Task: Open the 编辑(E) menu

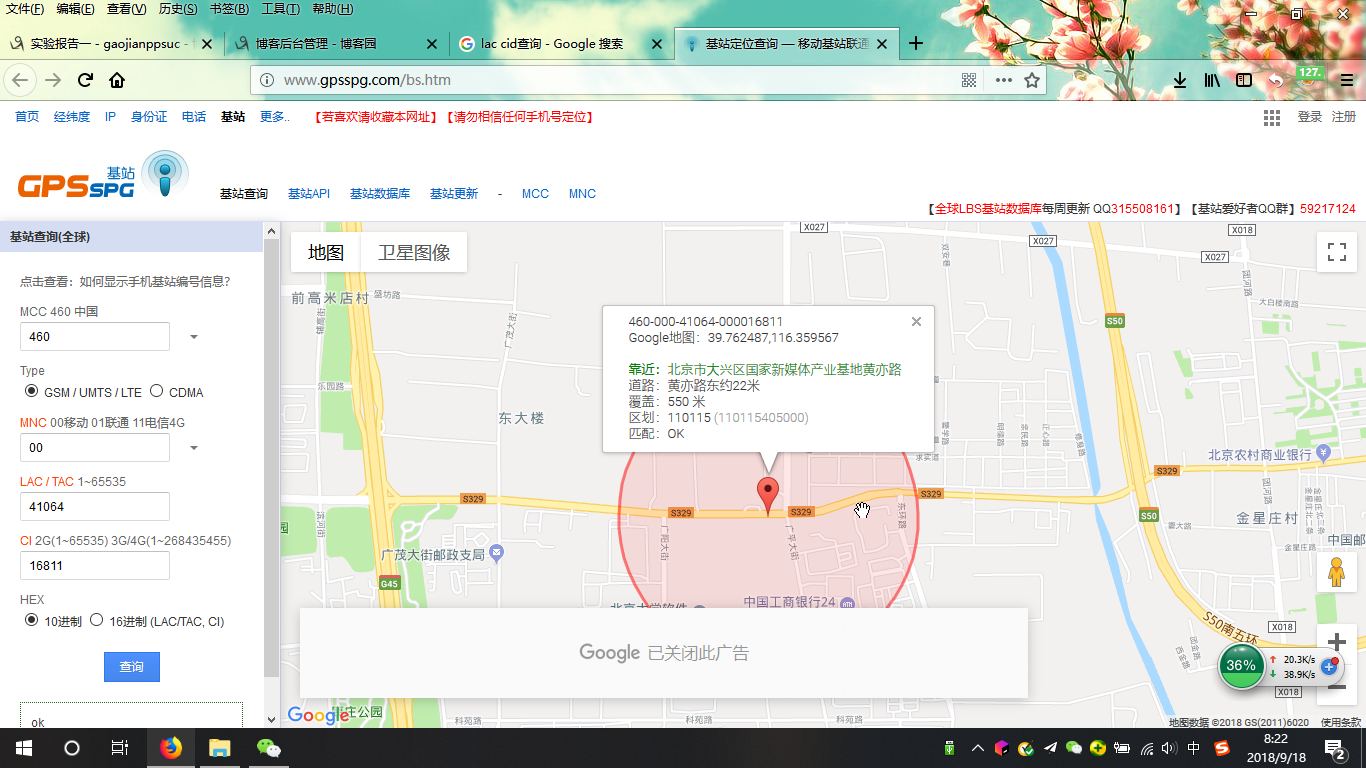Action: (75, 9)
